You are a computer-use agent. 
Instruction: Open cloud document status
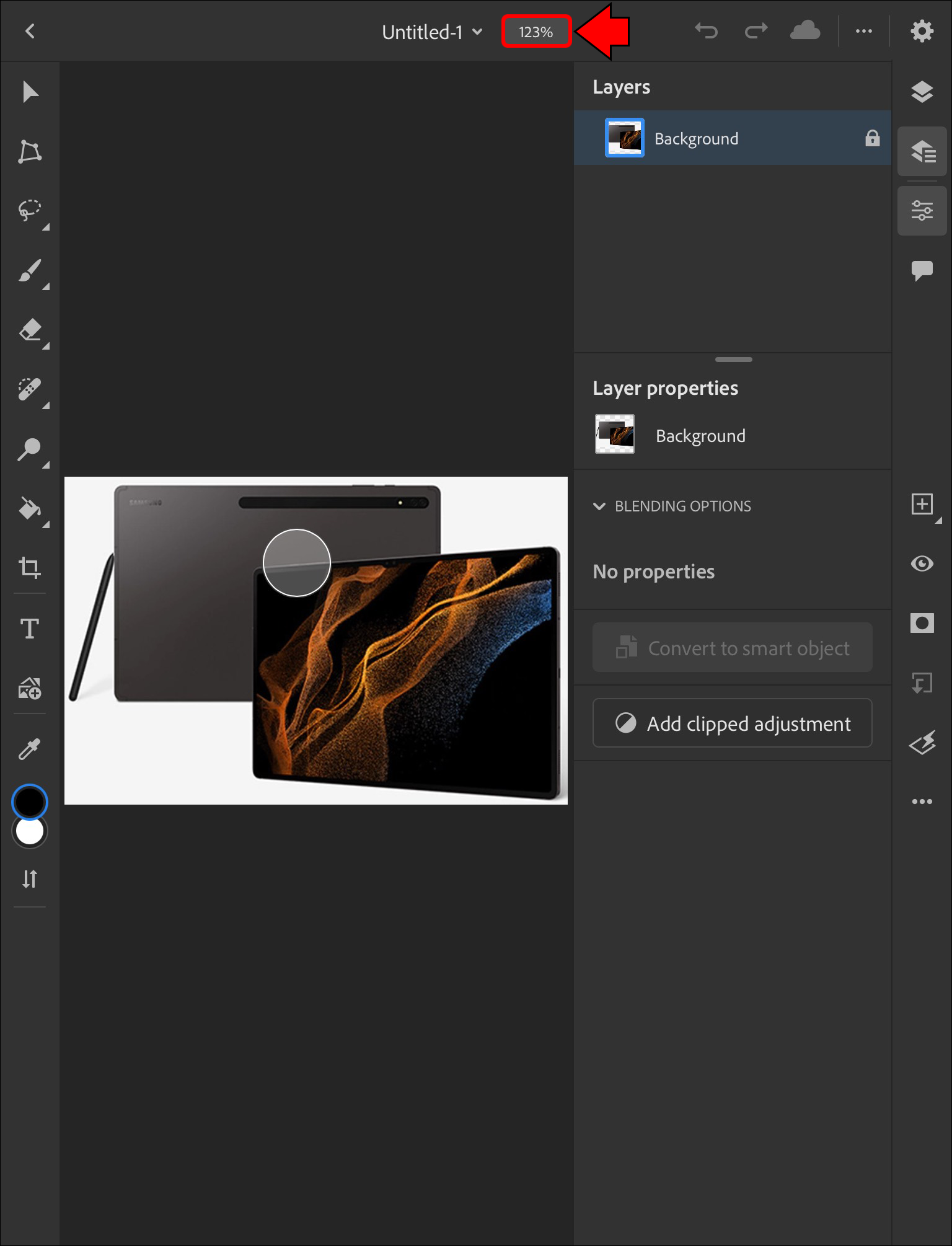click(805, 31)
